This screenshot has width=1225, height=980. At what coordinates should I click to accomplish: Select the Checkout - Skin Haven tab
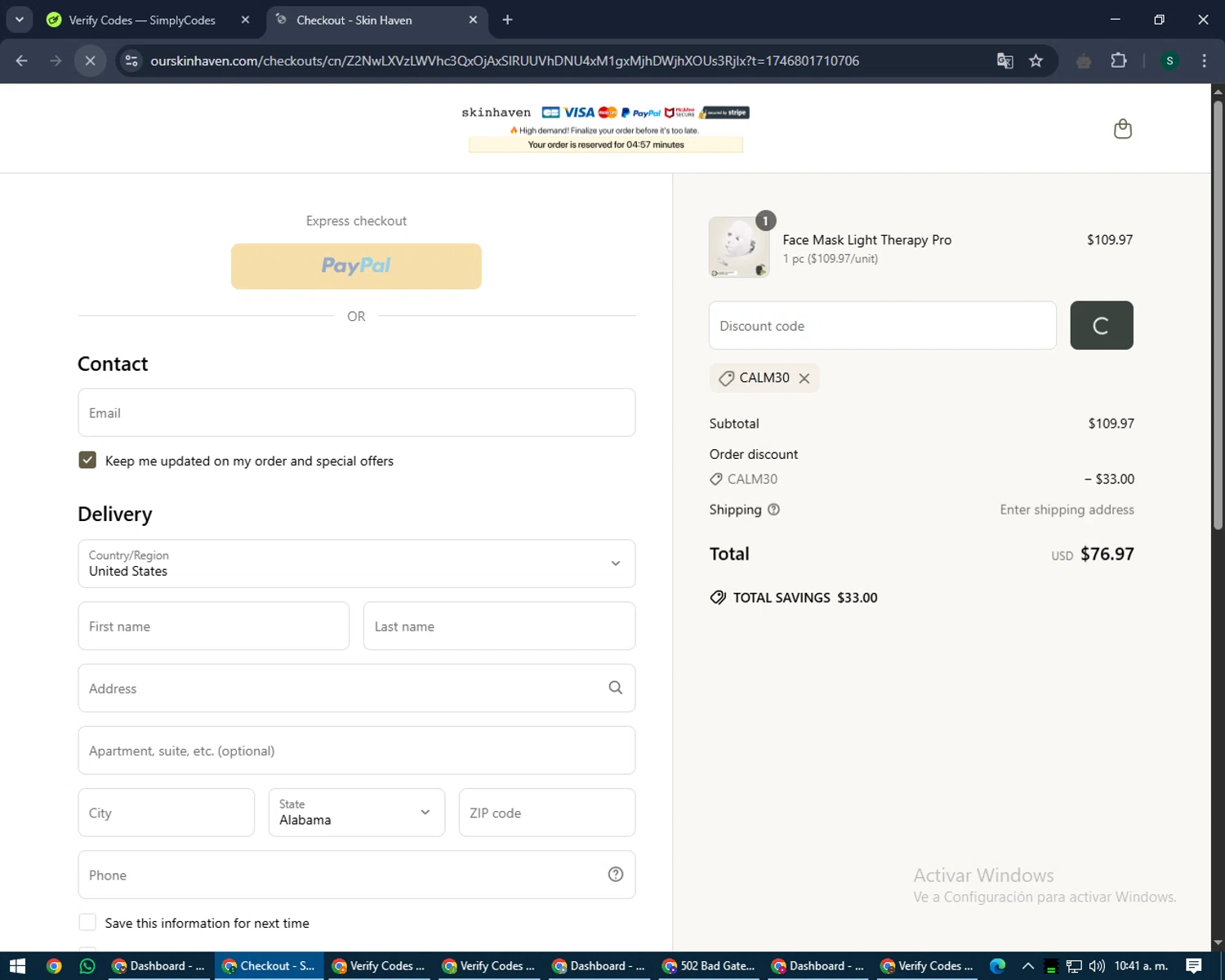click(x=354, y=20)
